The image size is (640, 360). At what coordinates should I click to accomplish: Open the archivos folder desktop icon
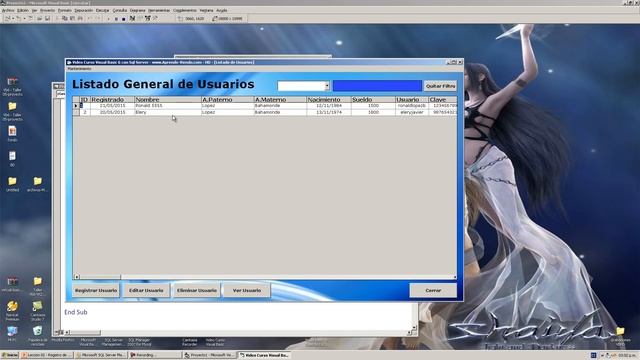[x=37, y=184]
